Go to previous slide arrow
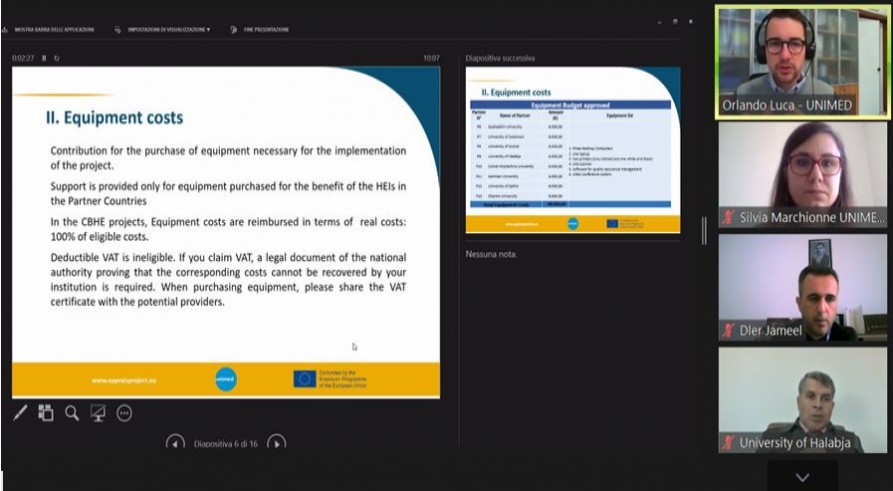 [175, 443]
